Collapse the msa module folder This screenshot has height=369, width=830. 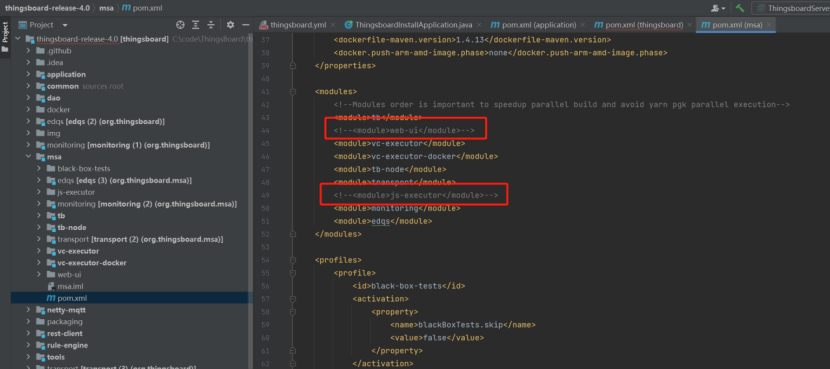pyautogui.click(x=29, y=157)
